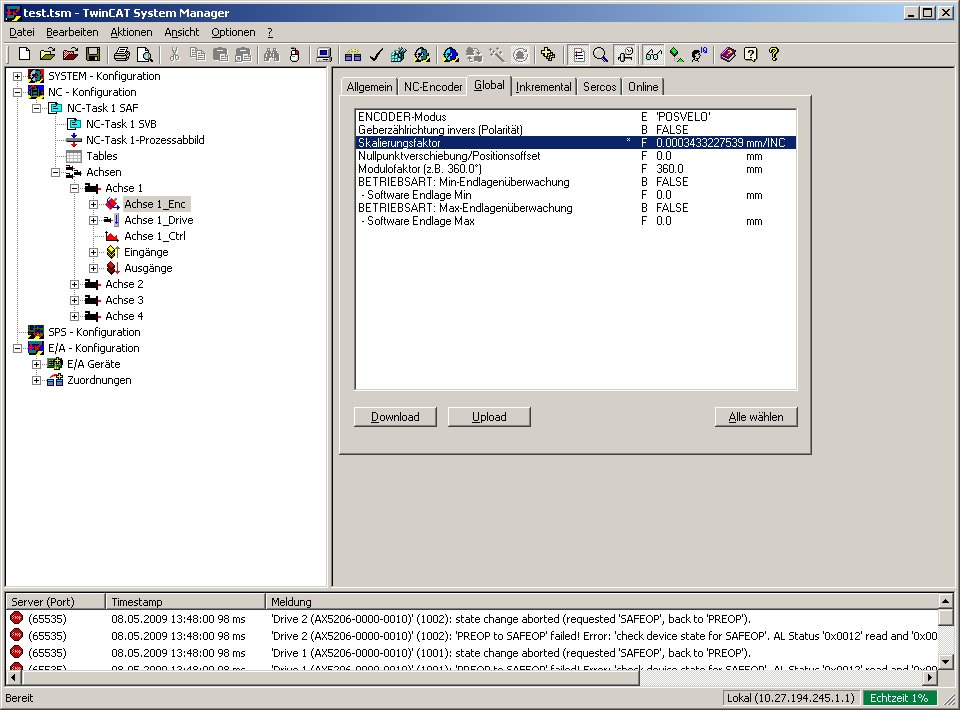Select the Geberzählrichtung invers (Polarität) row
The height and width of the screenshot is (710, 960).
[576, 130]
